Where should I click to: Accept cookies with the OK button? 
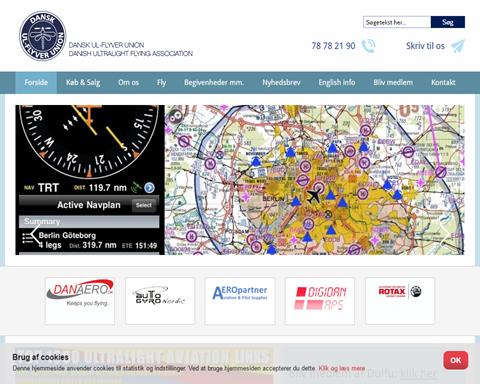point(456,360)
